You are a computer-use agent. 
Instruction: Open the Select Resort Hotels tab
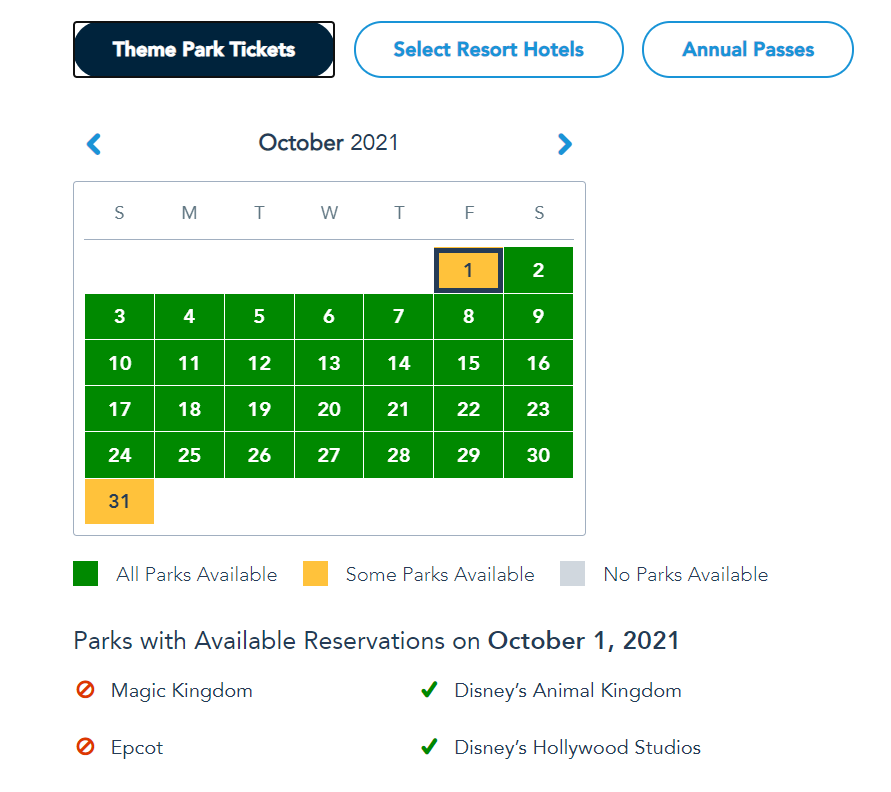489,49
